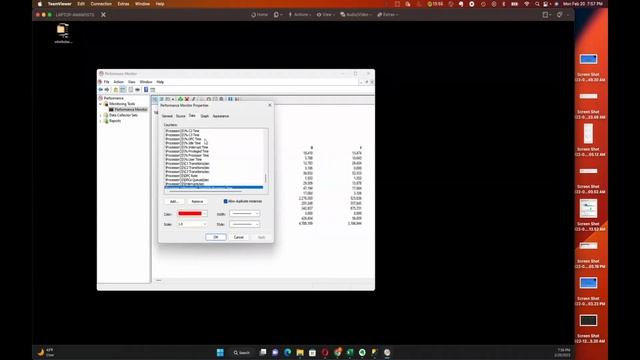Switch to General tab in Properties dialog
Viewport: 640px width, 360px height.
coord(167,116)
